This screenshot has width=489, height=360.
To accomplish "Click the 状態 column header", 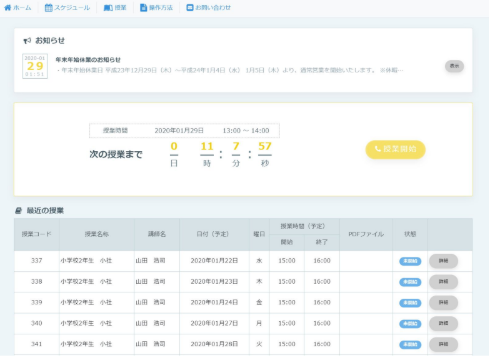I will tap(410, 234).
